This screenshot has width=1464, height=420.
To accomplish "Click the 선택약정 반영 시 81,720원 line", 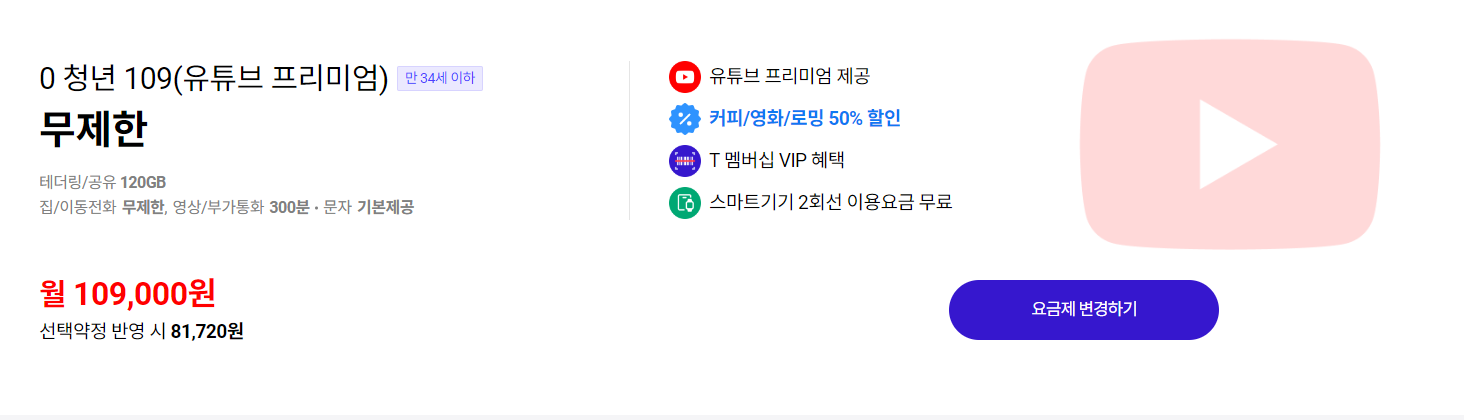I will point(141,331).
